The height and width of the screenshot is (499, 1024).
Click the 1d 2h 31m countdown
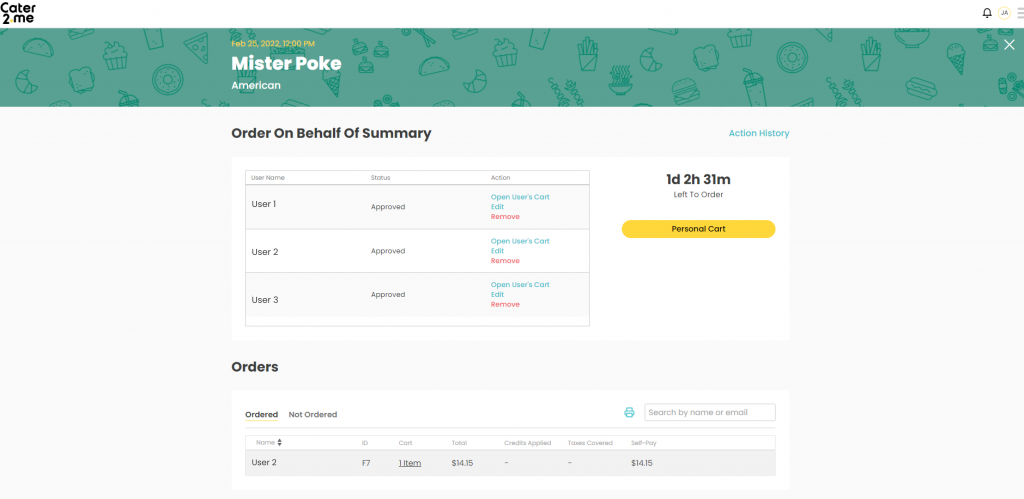698,180
